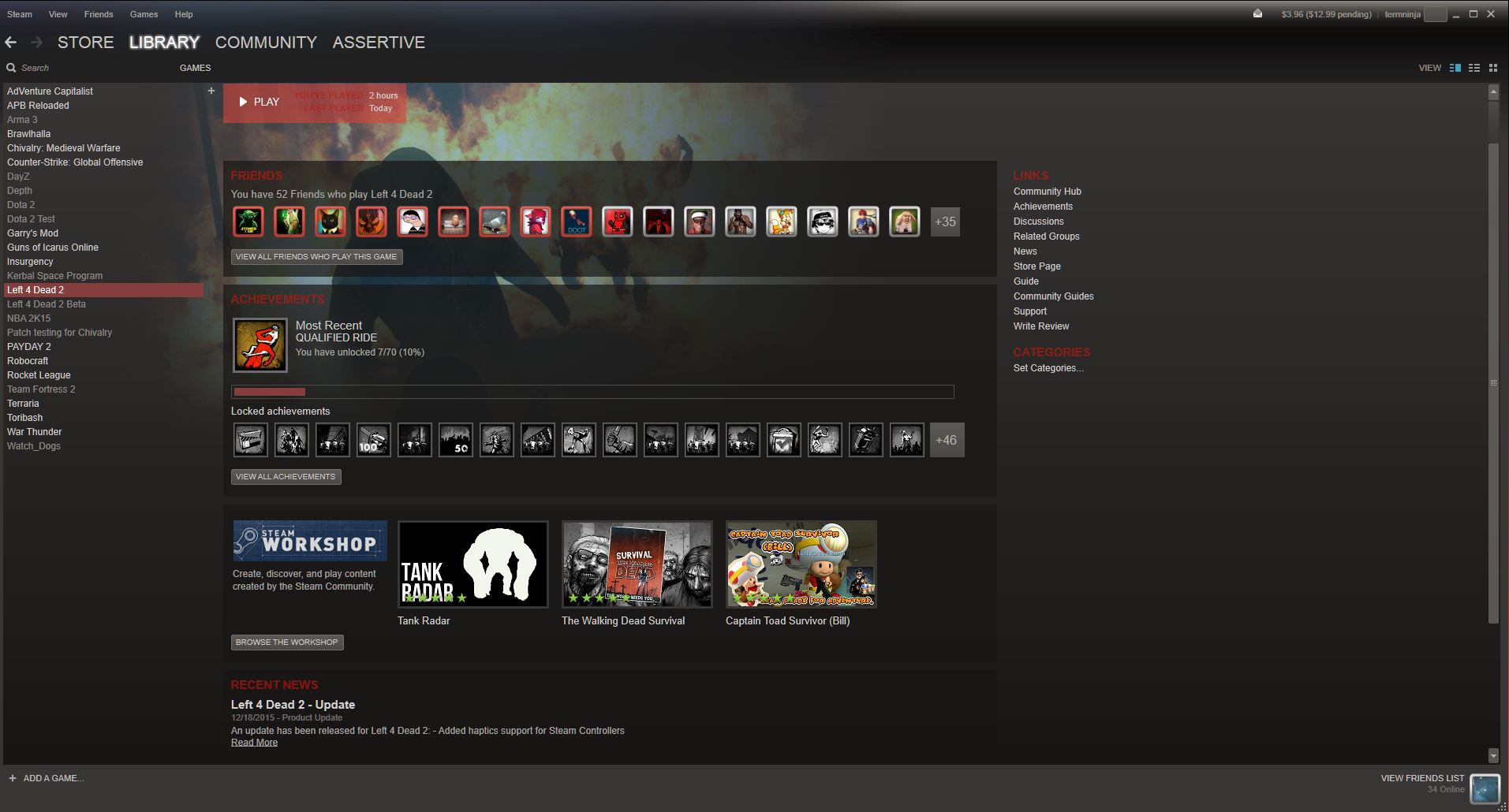Open the pigeon friend avatar
The image size is (1509, 812).
495,222
